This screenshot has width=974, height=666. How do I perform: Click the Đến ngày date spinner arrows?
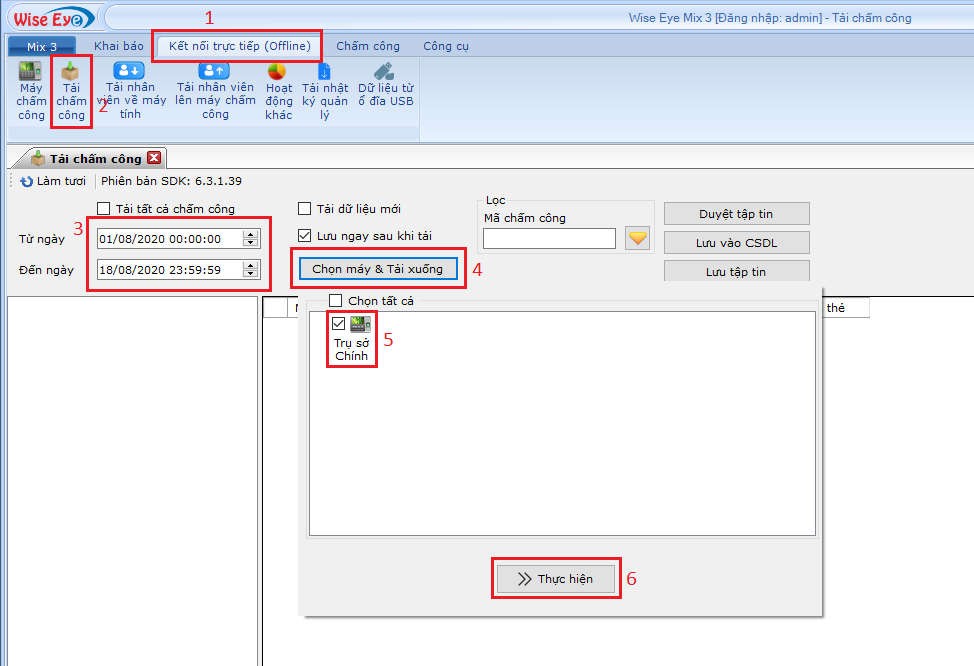pyautogui.click(x=251, y=270)
